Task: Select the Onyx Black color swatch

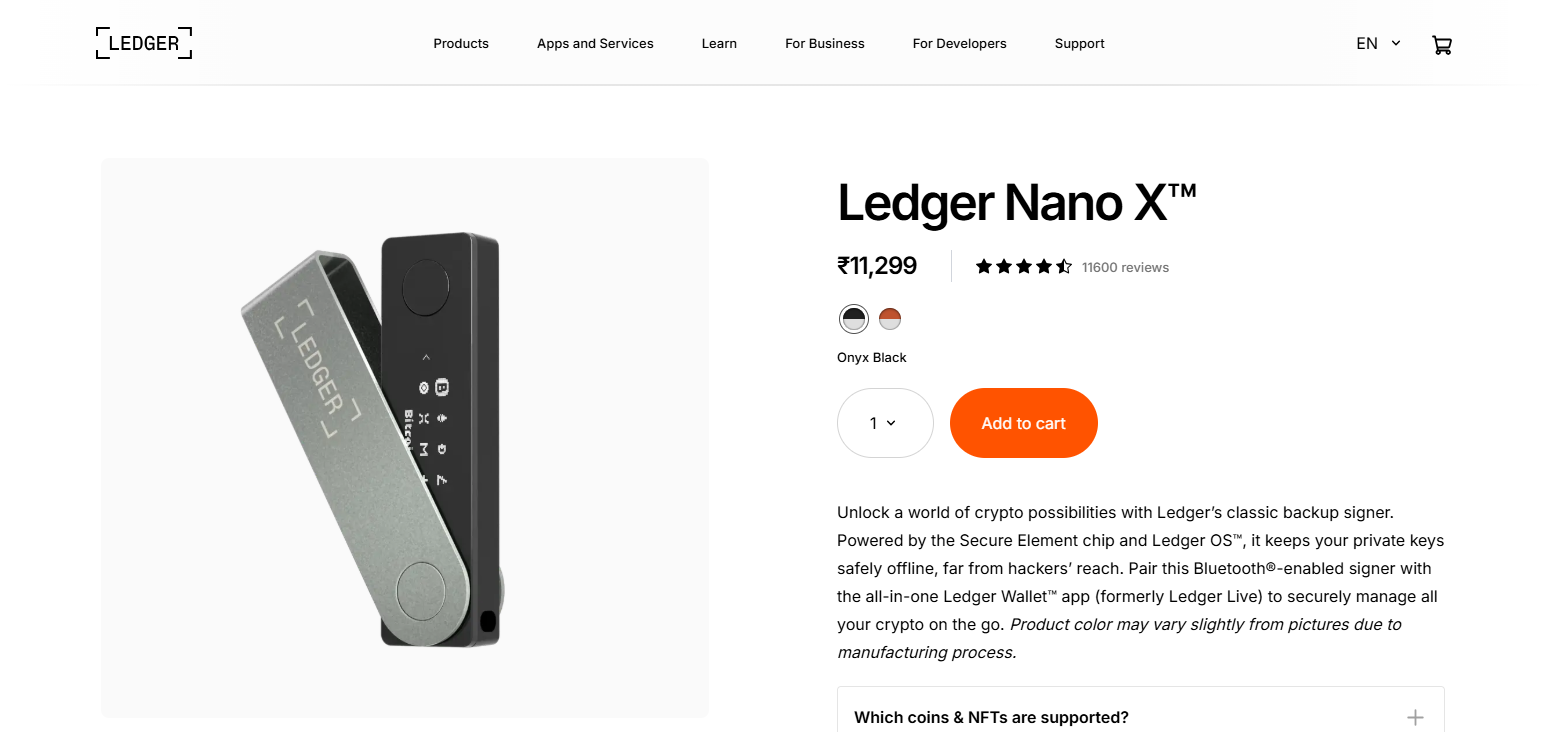Action: click(853, 318)
